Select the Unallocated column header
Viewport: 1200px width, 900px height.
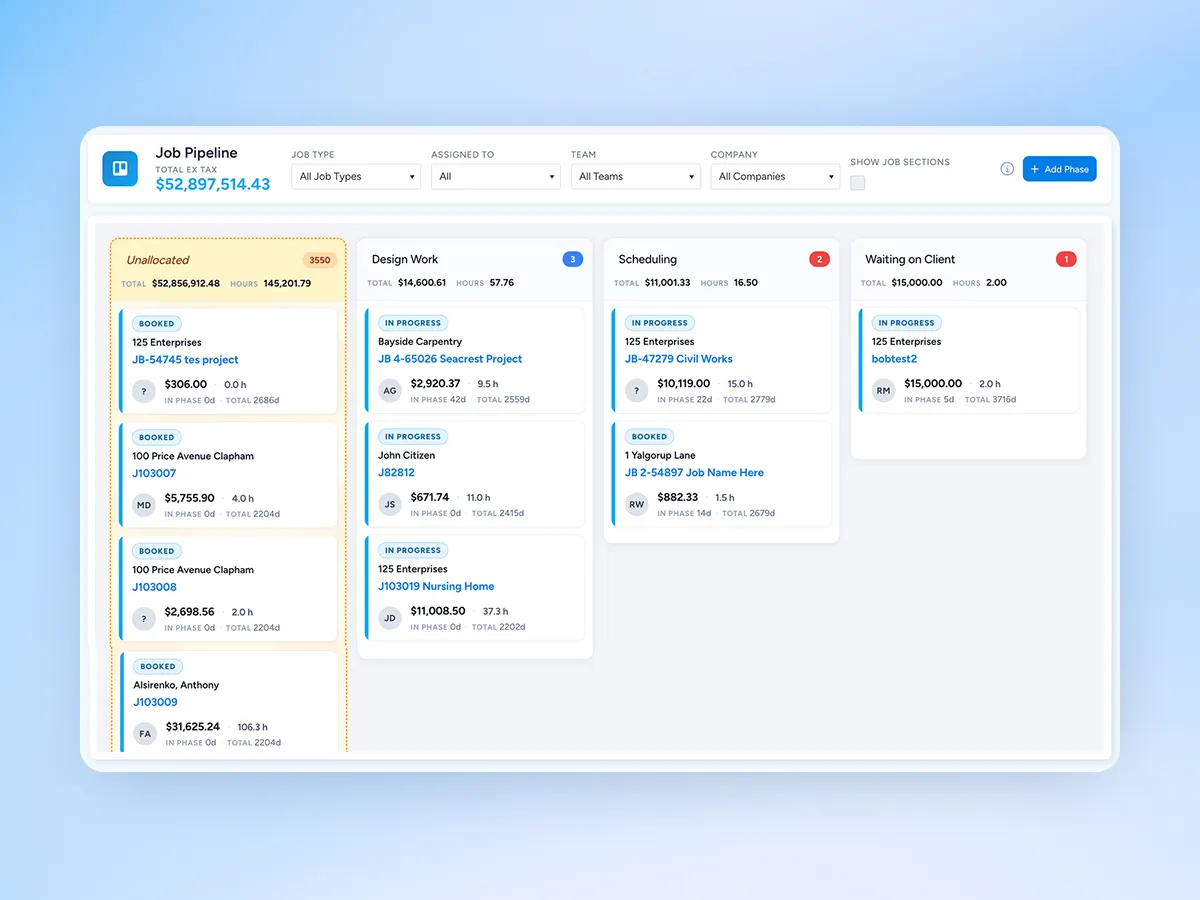click(x=228, y=270)
